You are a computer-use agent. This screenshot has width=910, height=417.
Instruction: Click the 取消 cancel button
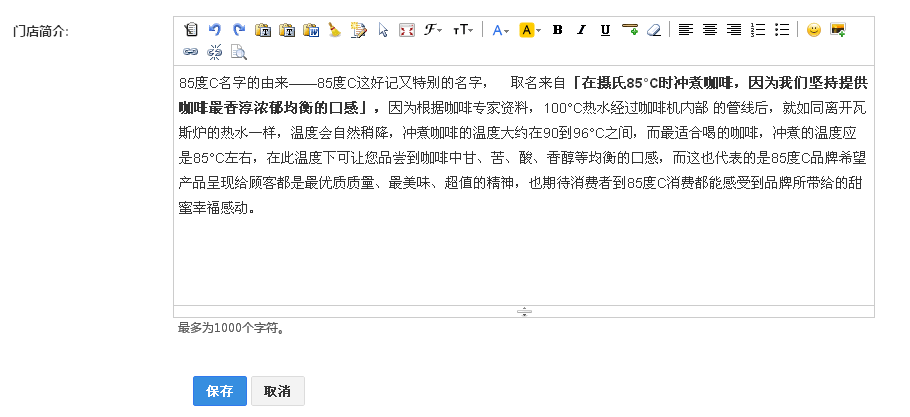tap(277, 391)
